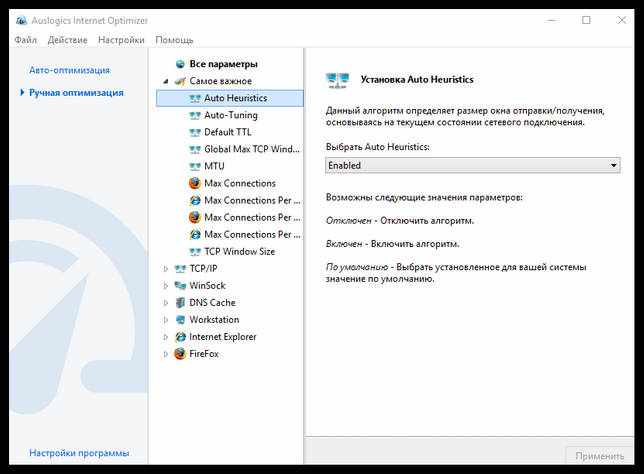Image resolution: width=644 pixels, height=474 pixels.
Task: Open the Действие menu
Action: pyautogui.click(x=67, y=40)
